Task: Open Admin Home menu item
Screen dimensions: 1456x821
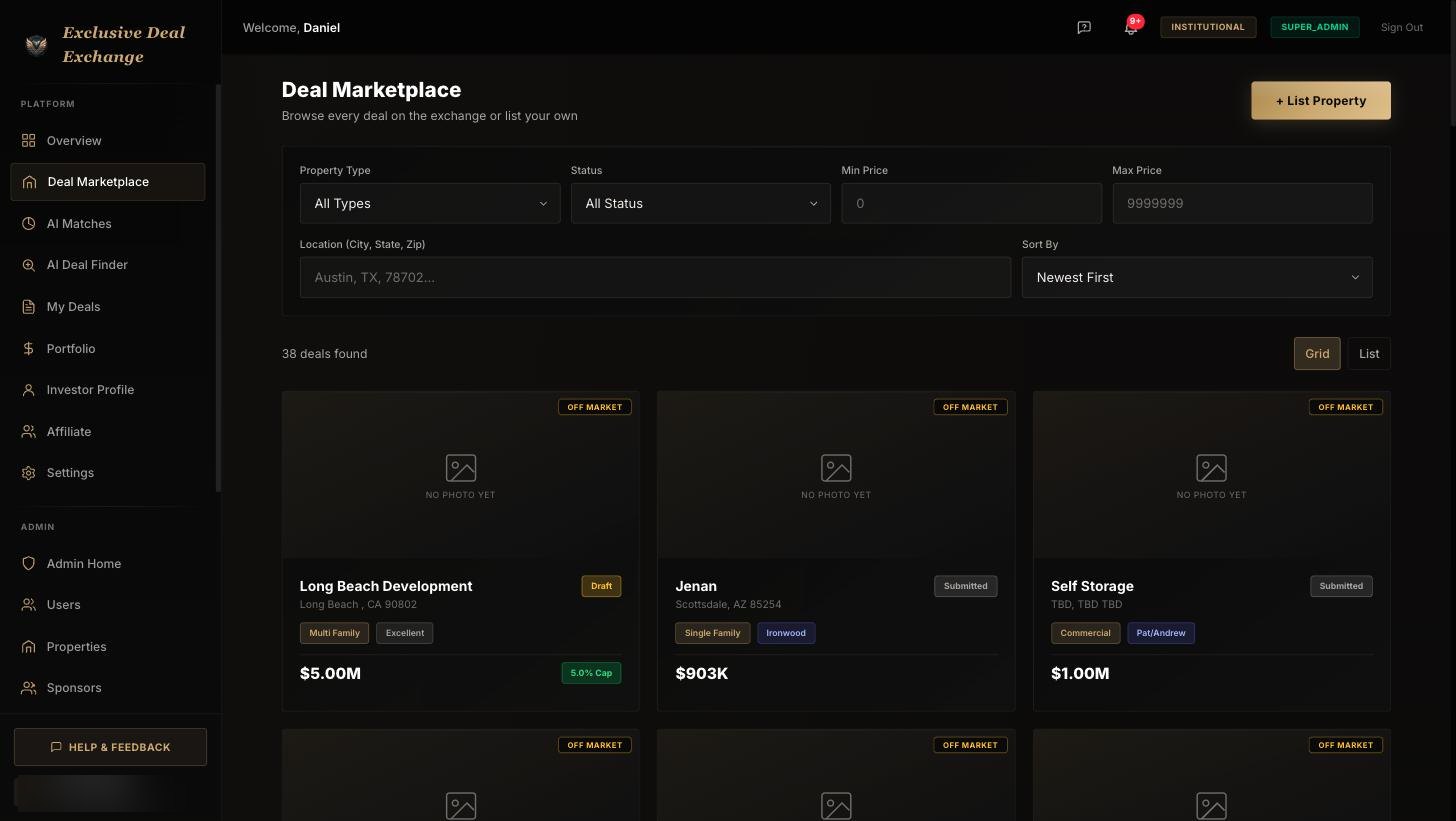Action: 108,564
